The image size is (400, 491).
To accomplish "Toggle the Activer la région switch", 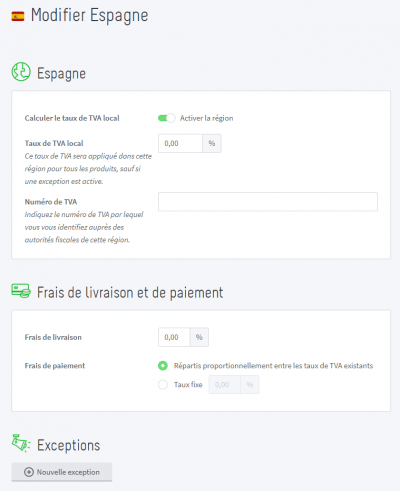I will [166, 118].
